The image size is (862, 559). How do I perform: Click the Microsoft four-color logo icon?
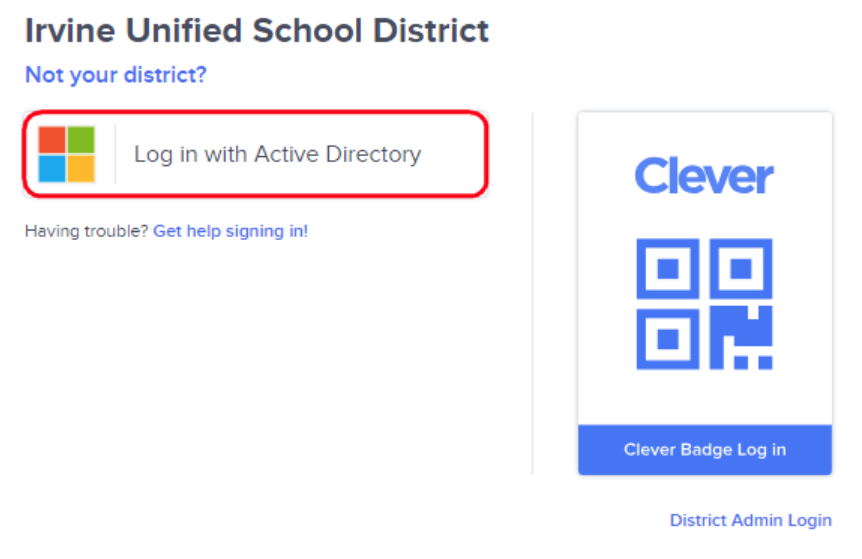[67, 154]
